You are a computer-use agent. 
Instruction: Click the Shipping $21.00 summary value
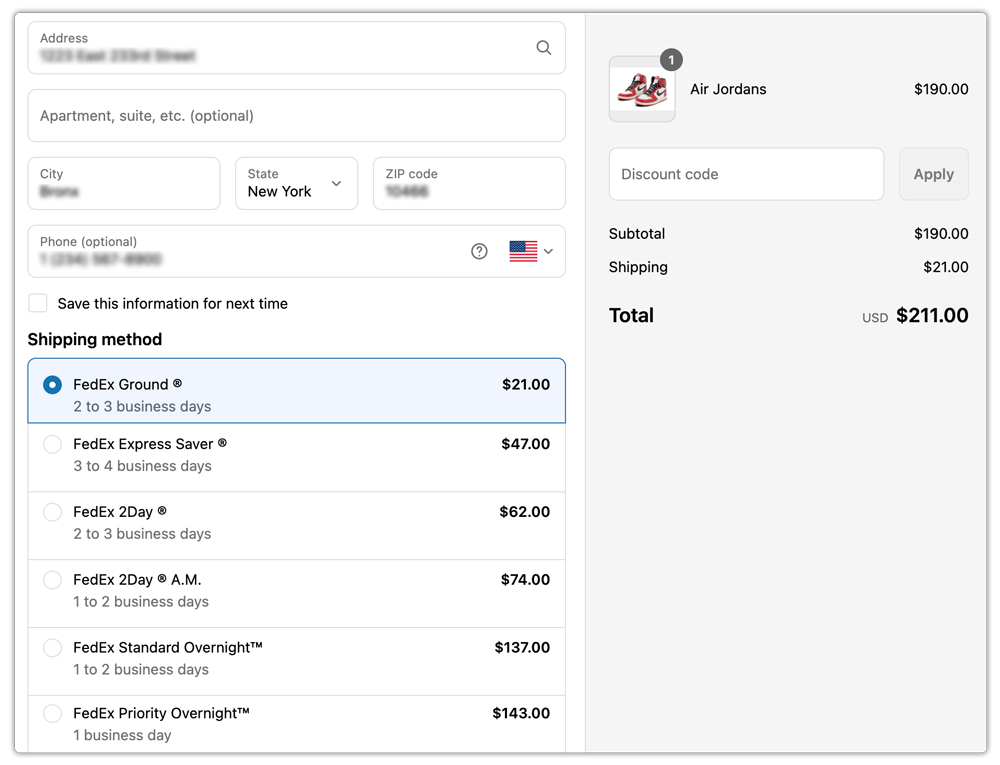pos(946,267)
